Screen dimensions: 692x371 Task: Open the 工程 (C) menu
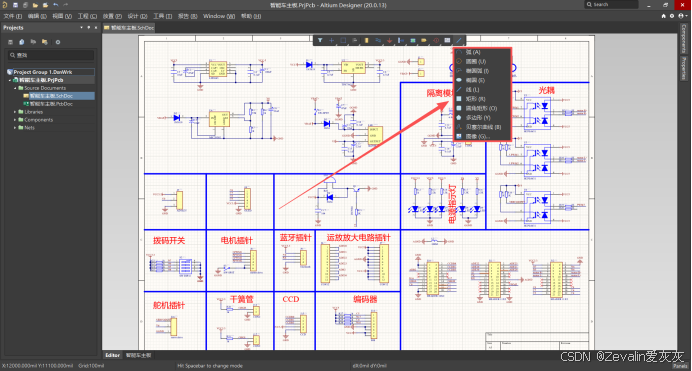coord(87,16)
